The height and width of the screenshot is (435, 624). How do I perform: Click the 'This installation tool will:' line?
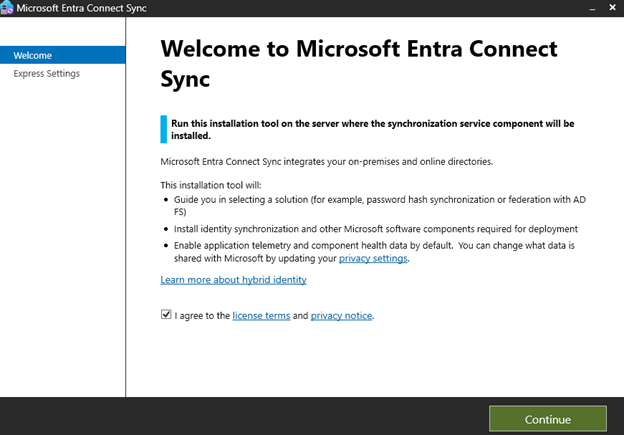pyautogui.click(x=211, y=185)
